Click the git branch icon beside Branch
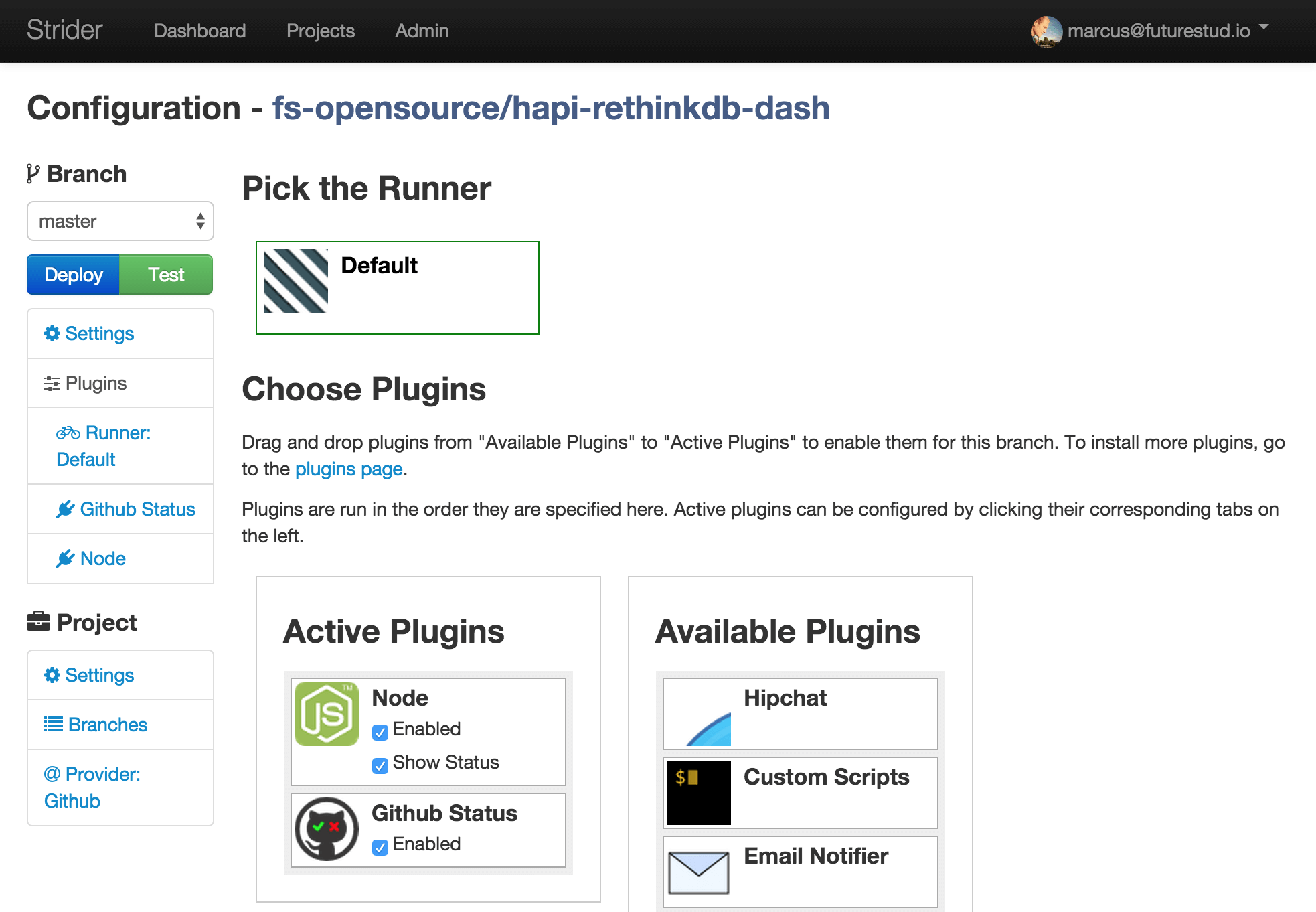 (33, 174)
